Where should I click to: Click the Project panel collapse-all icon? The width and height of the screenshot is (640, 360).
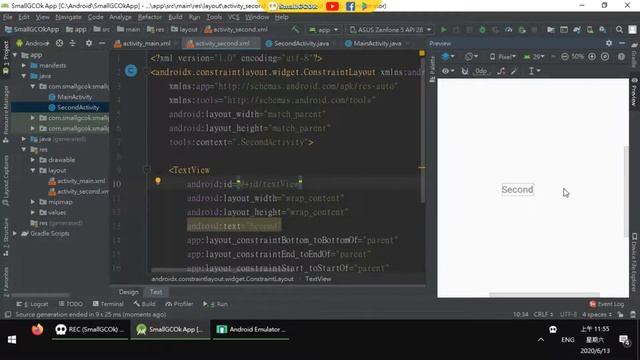(x=73, y=43)
